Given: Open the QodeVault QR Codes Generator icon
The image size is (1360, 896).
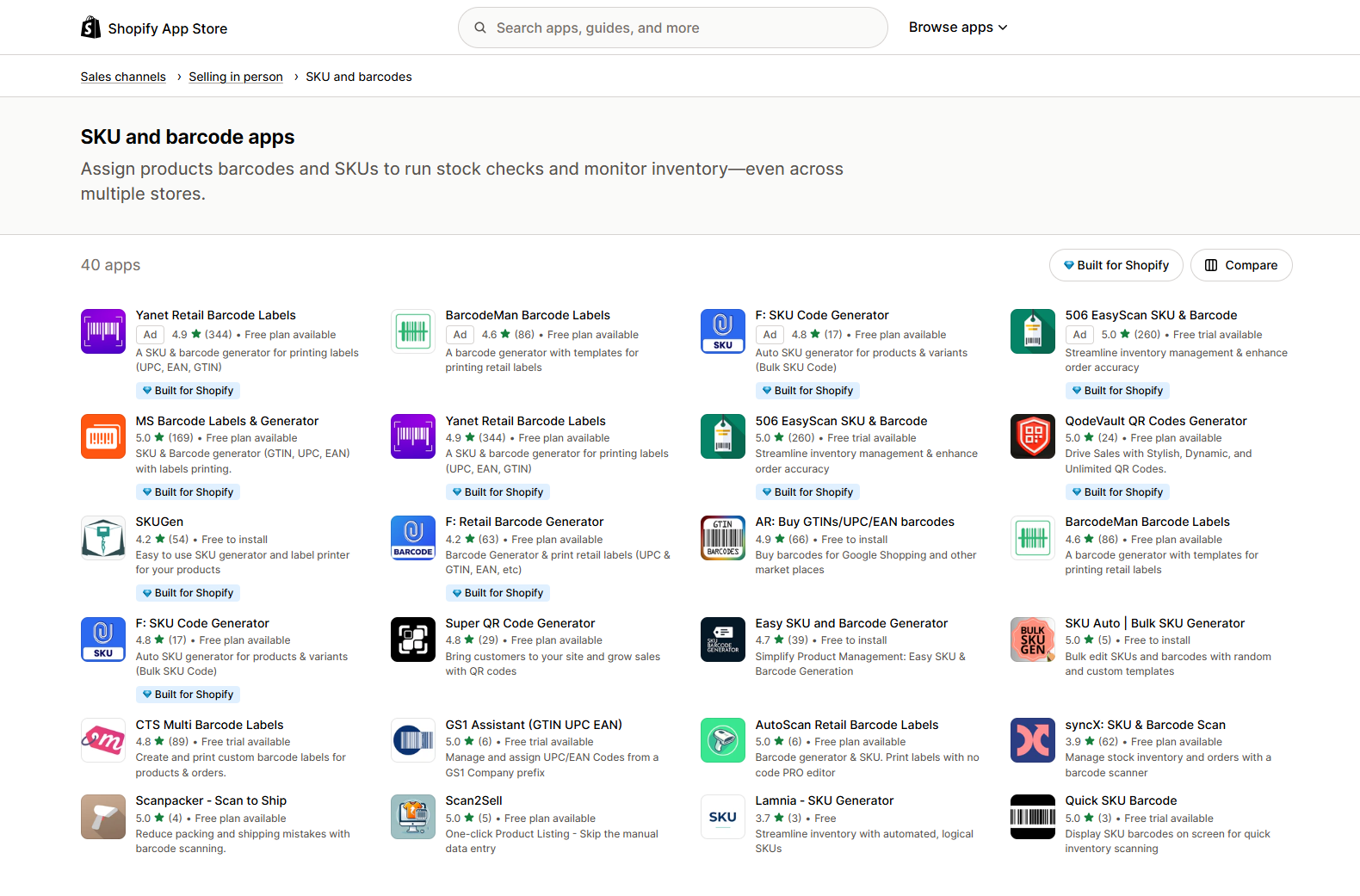Looking at the screenshot, I should pos(1033,436).
